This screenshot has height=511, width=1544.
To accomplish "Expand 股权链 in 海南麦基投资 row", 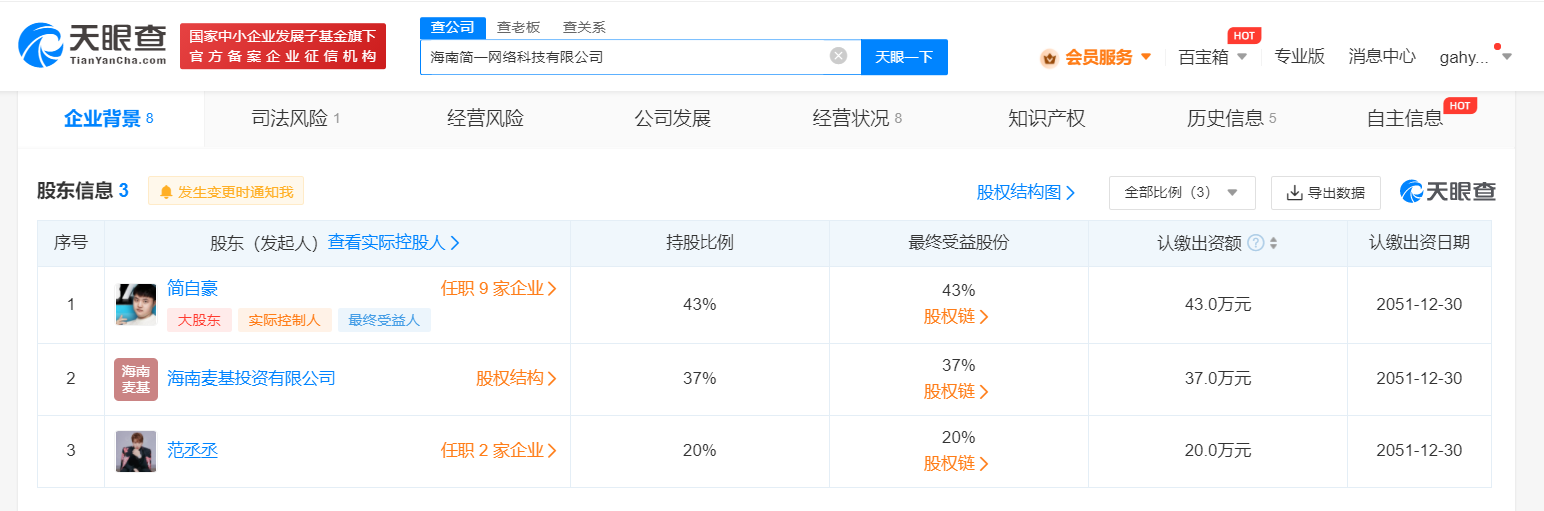I will tap(957, 392).
